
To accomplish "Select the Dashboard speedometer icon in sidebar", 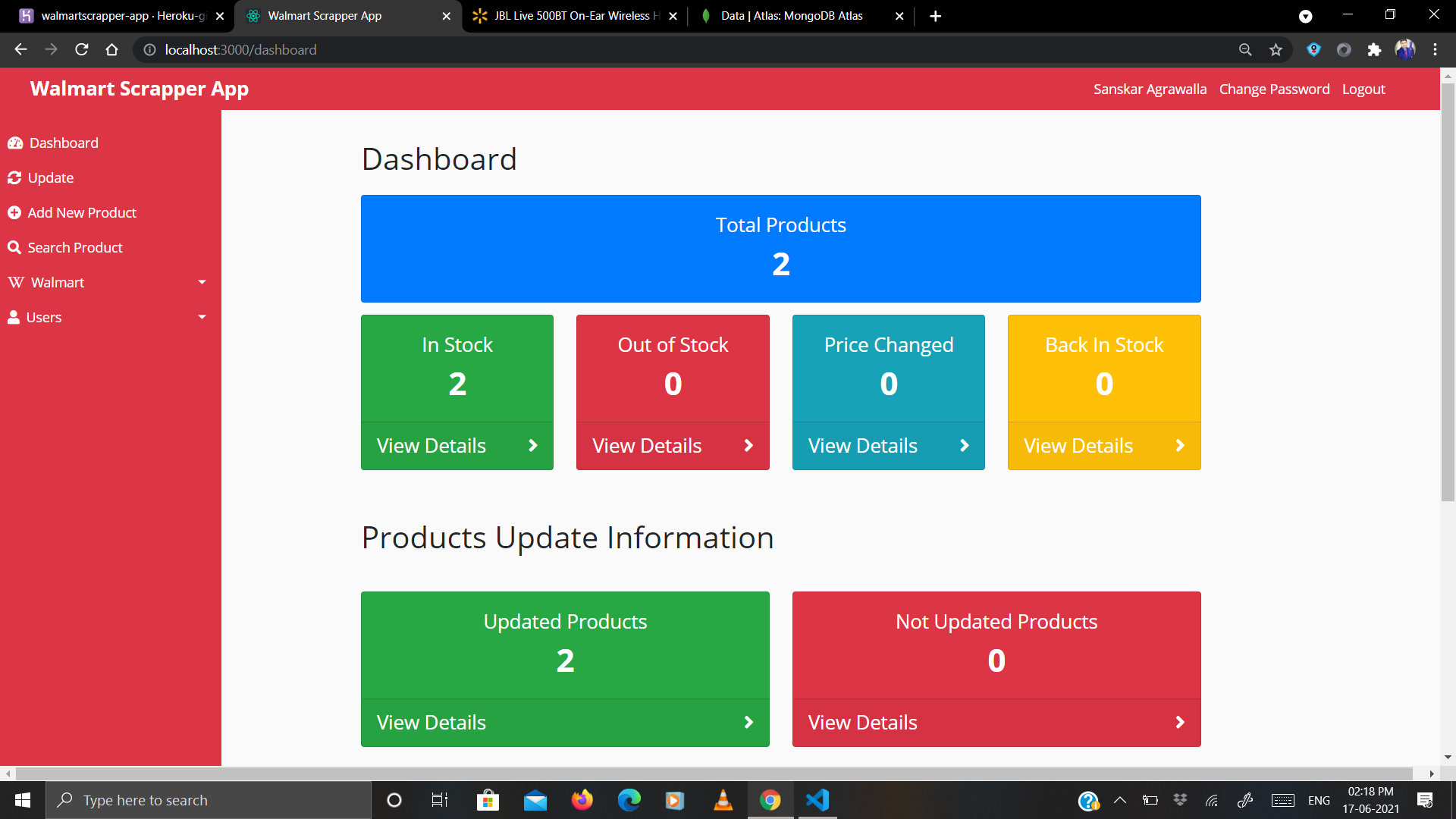I will coord(16,143).
